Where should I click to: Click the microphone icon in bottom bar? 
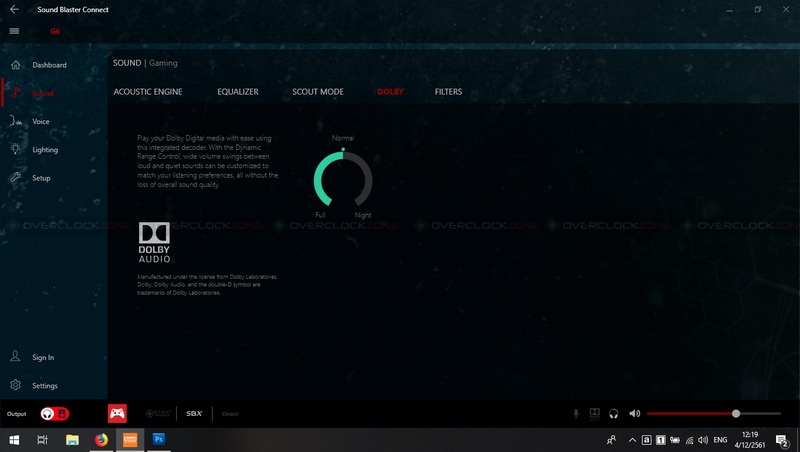click(x=576, y=414)
